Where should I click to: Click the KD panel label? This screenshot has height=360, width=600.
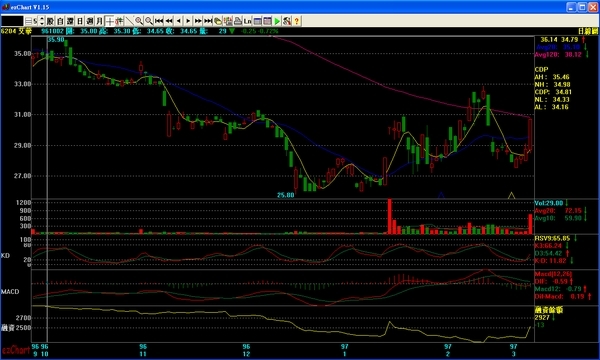(5, 255)
